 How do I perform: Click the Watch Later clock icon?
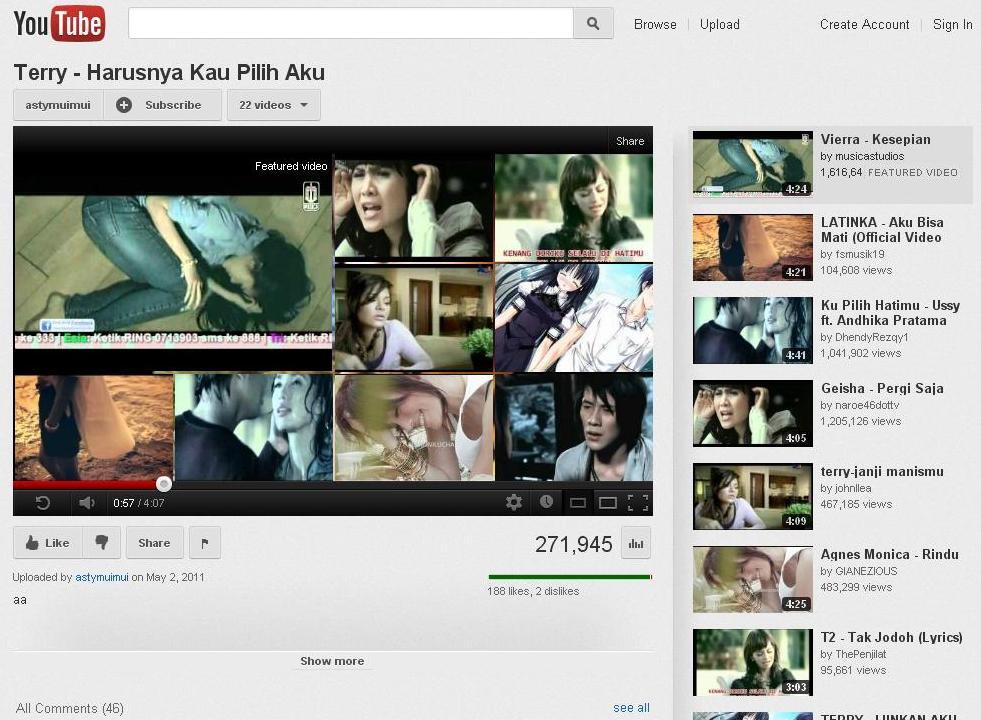point(546,502)
